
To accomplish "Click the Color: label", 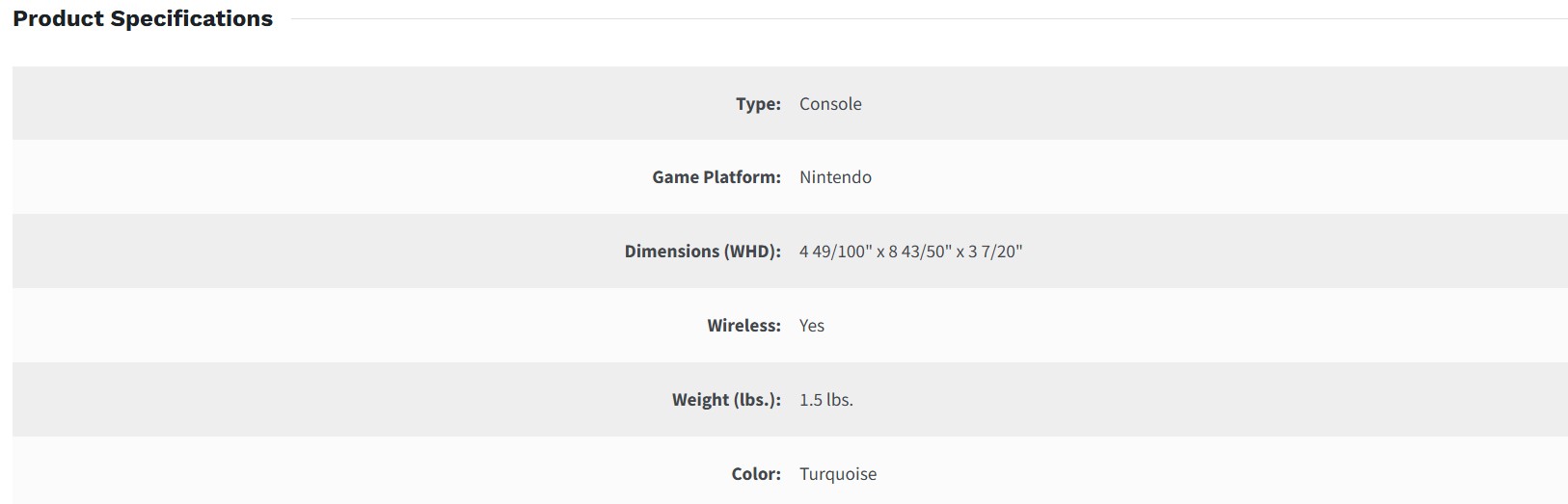I will (x=756, y=474).
